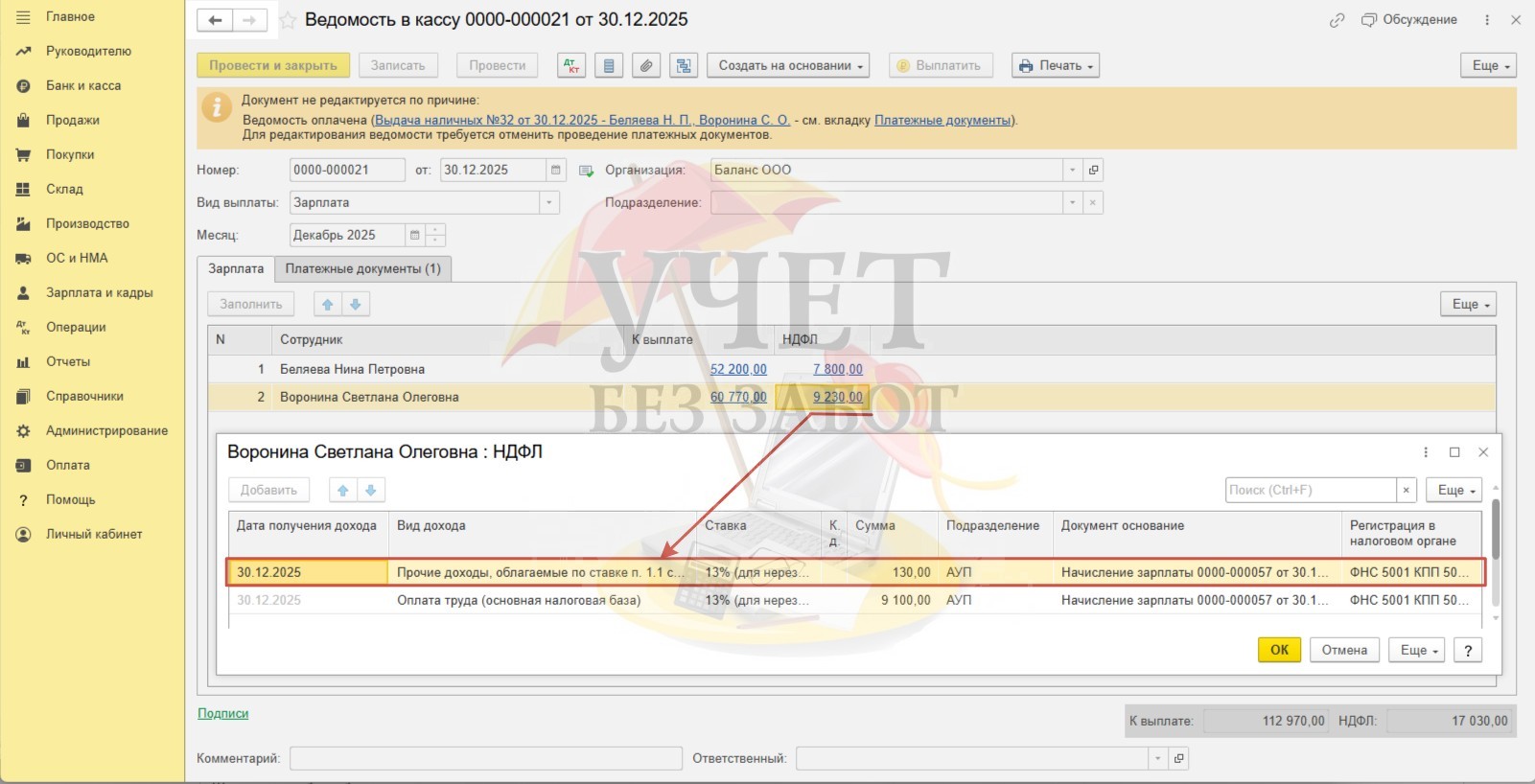Screen dimensions: 1535x784
Task: Add document to favorites with star icon
Action: (287, 20)
